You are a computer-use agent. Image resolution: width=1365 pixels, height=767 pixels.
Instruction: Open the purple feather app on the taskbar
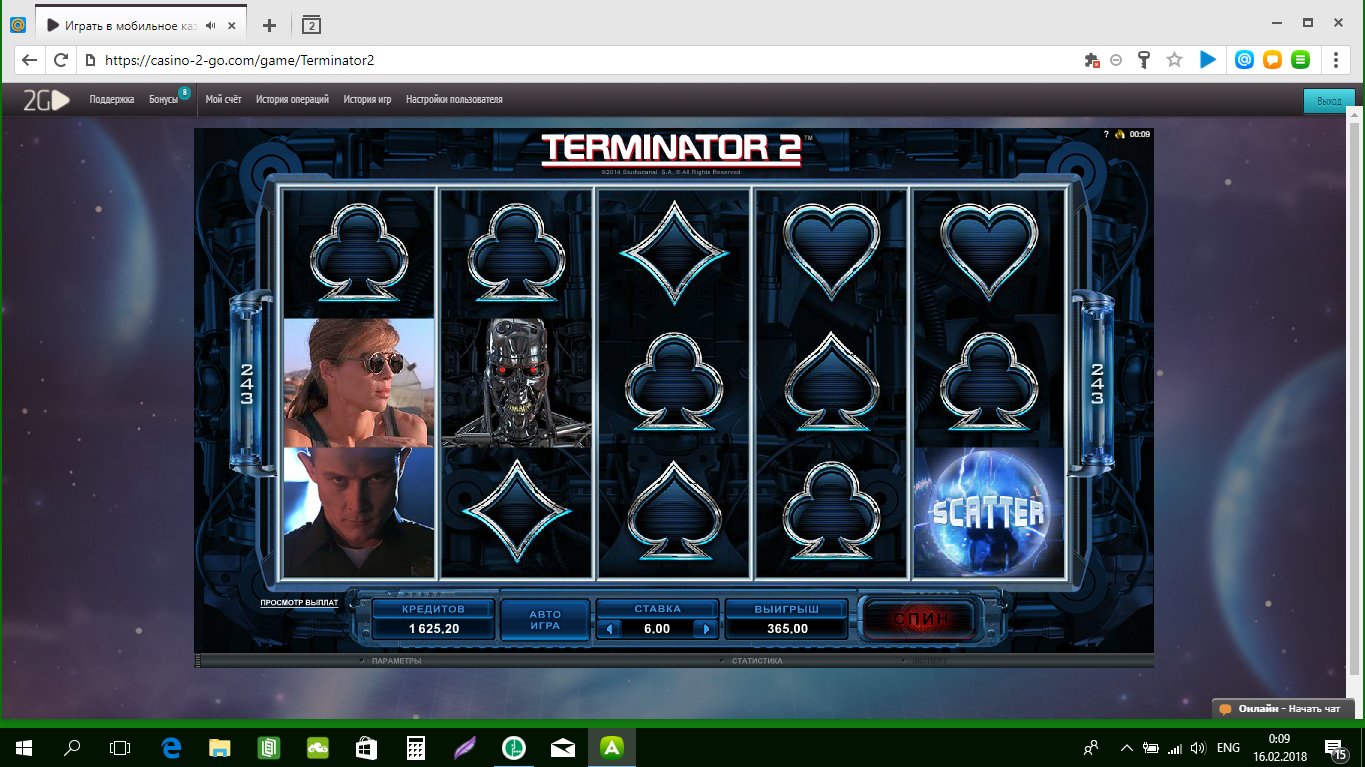(x=464, y=747)
